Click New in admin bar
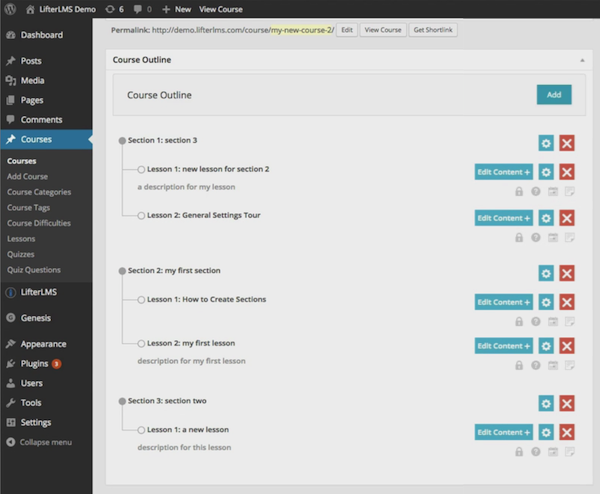Viewport: 600px width, 494px height. (x=176, y=9)
